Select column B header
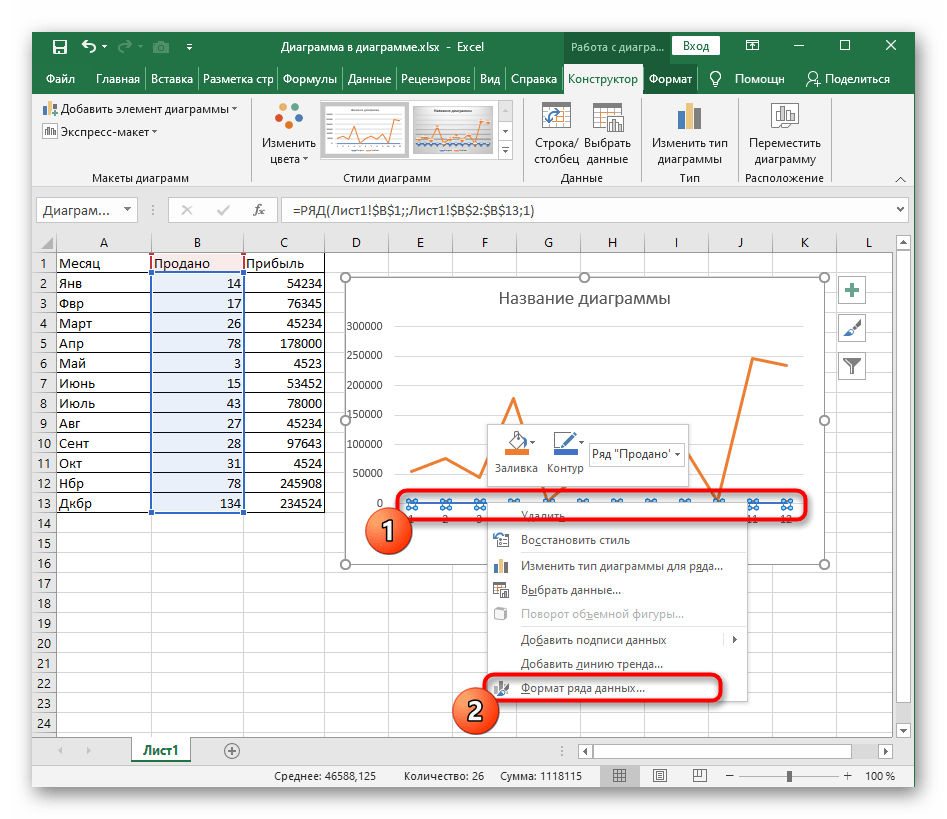 197,243
